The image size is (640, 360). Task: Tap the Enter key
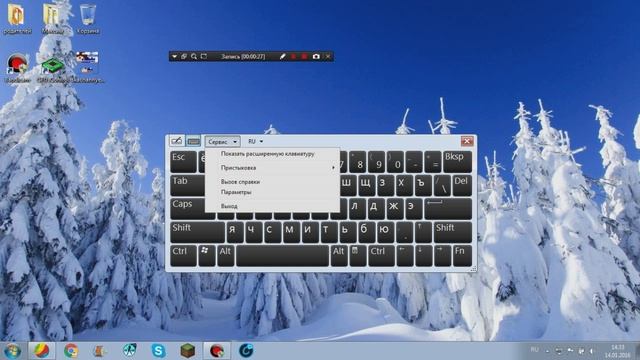pyautogui.click(x=448, y=209)
